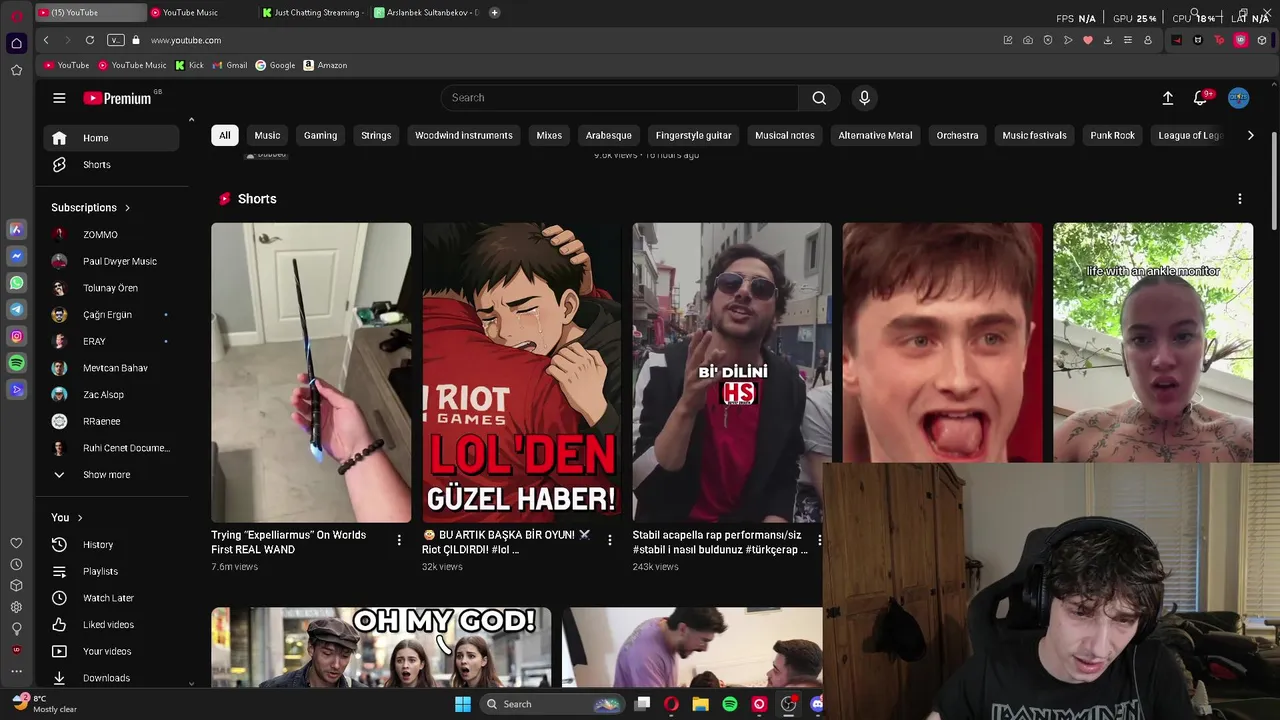This screenshot has height=720, width=1280.
Task: Open Playlists in sidebar
Action: pos(111,571)
